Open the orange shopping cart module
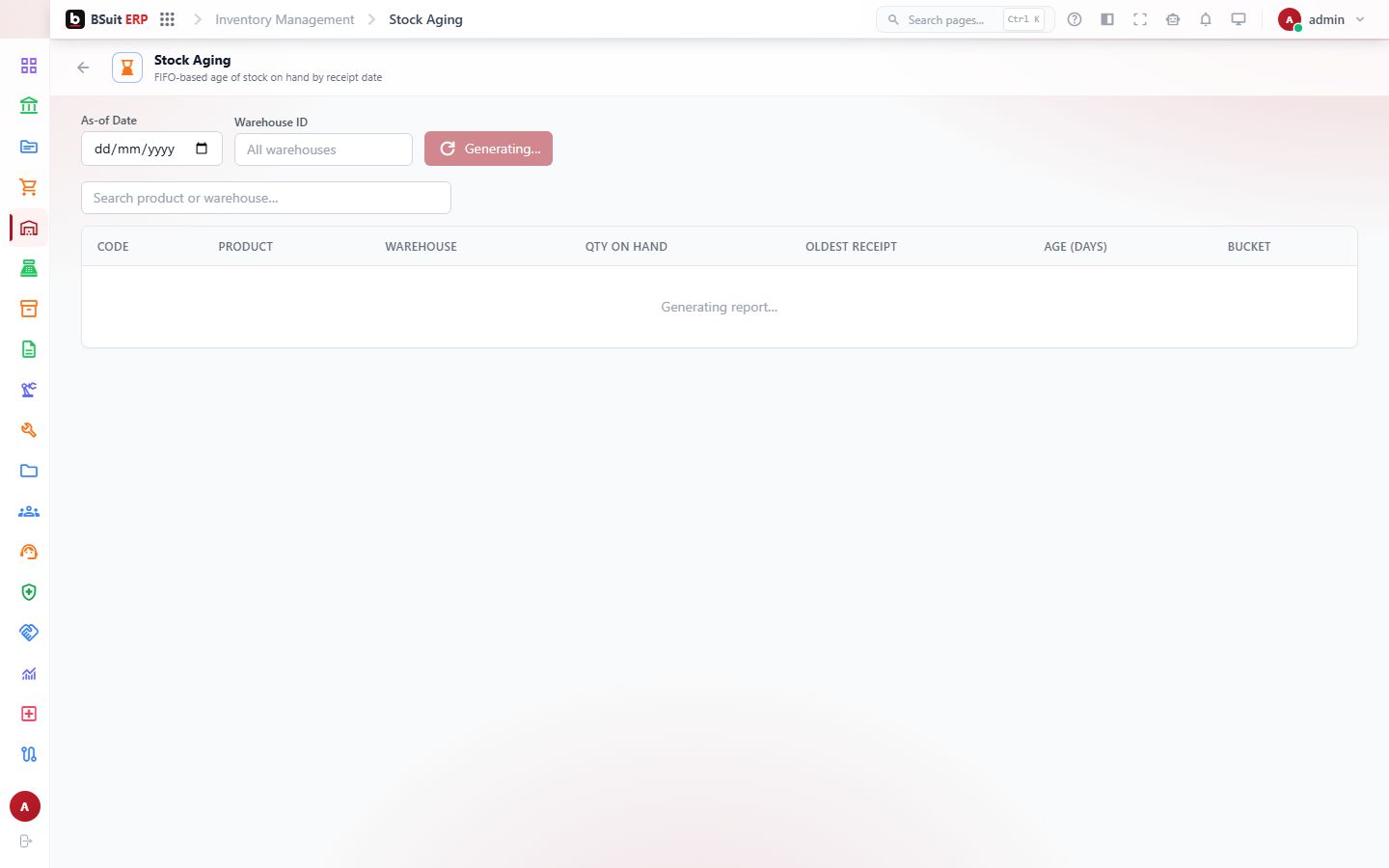 (x=29, y=187)
